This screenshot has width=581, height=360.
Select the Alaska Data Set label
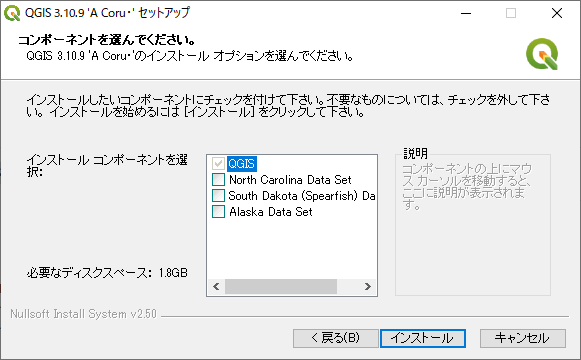[271, 212]
